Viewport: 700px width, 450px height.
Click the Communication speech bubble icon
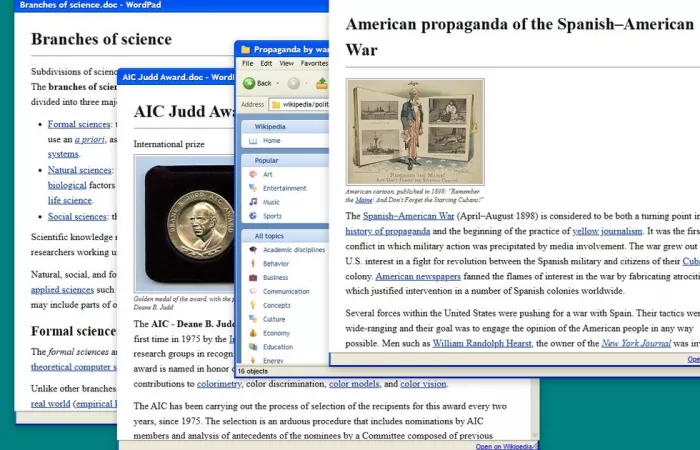tap(253, 291)
